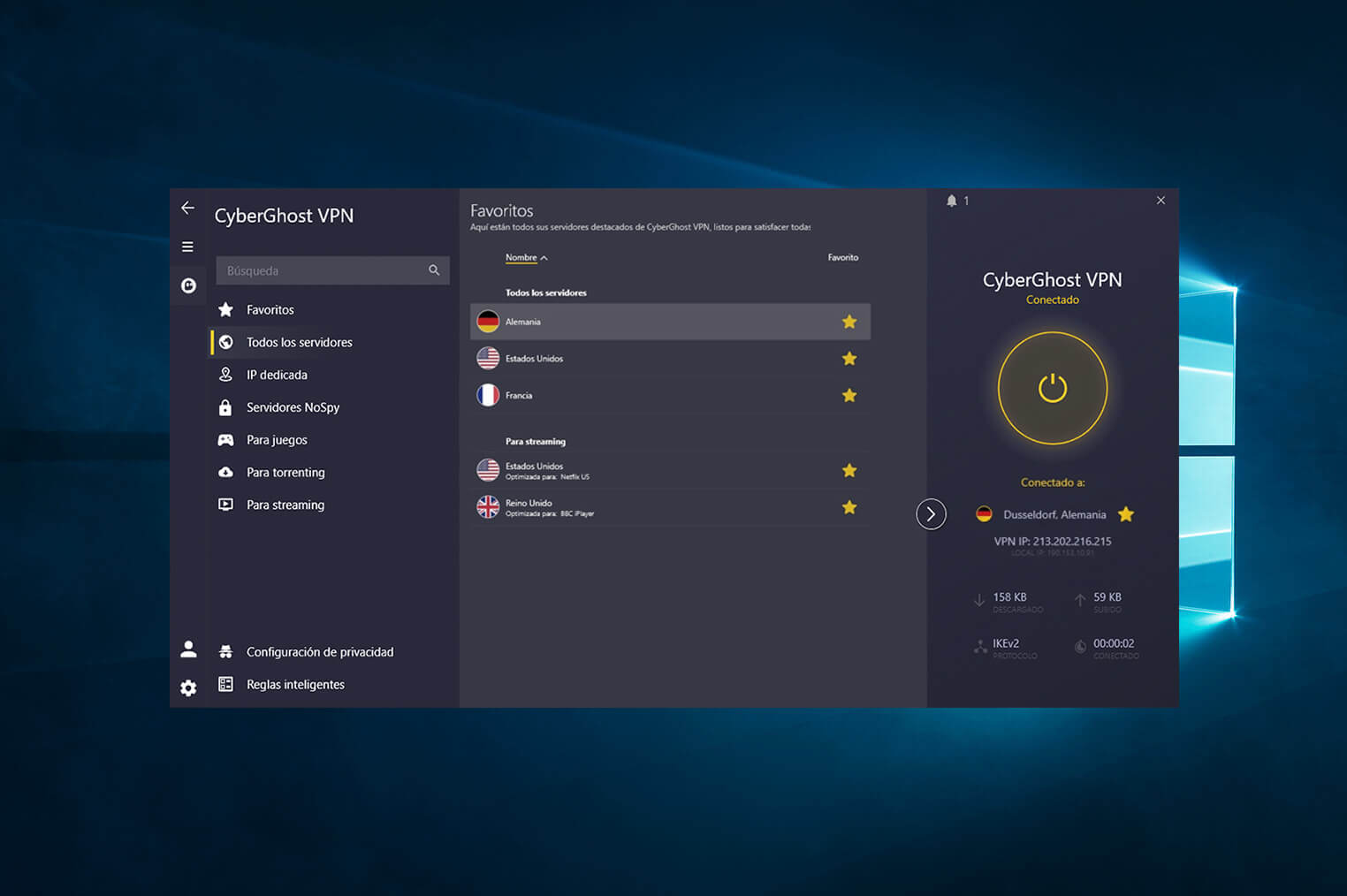Click the Germany flag icon in list
The image size is (1347, 896).
point(488,322)
